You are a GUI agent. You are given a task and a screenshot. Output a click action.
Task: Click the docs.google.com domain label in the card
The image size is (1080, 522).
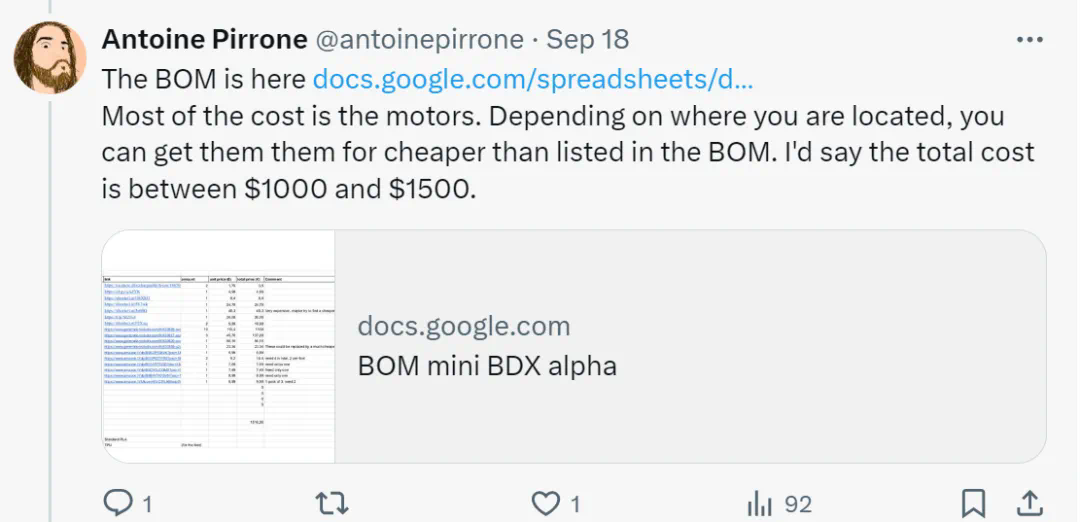pyautogui.click(x=463, y=326)
